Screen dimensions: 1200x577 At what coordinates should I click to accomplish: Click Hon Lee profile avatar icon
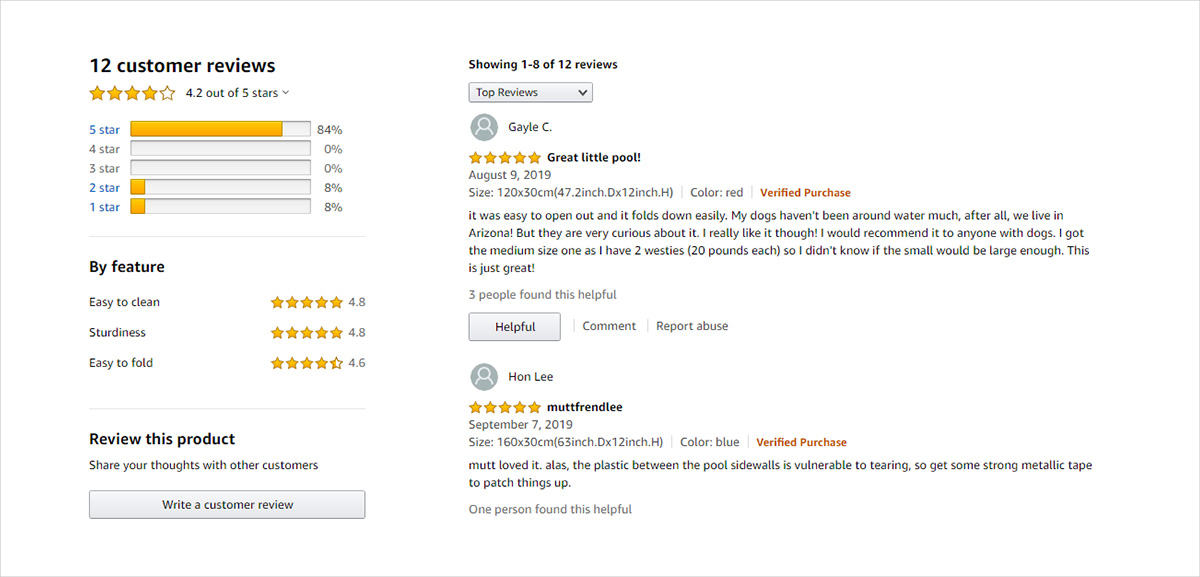484,377
